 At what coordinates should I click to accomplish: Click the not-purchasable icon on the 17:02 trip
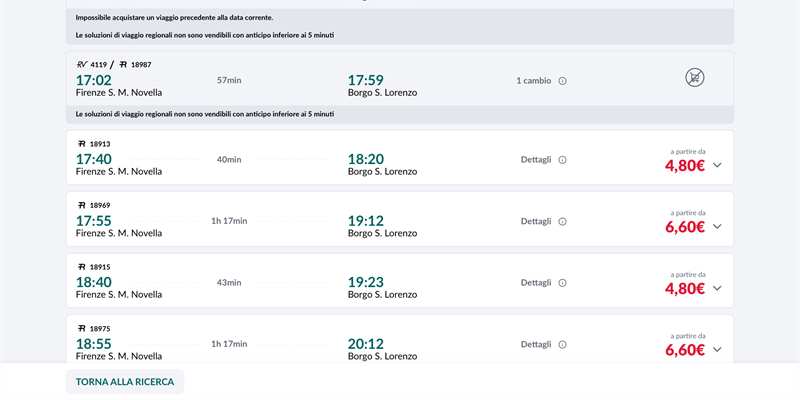tap(695, 77)
